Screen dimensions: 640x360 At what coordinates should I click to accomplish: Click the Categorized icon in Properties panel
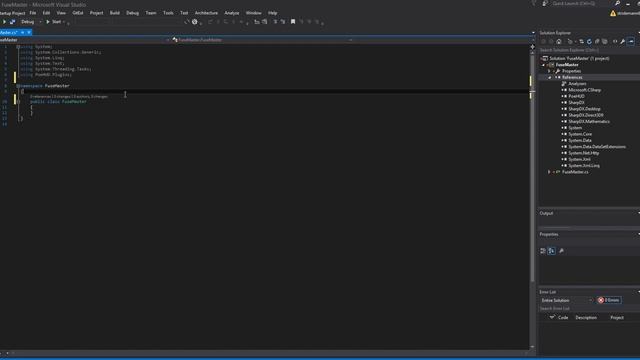point(543,251)
